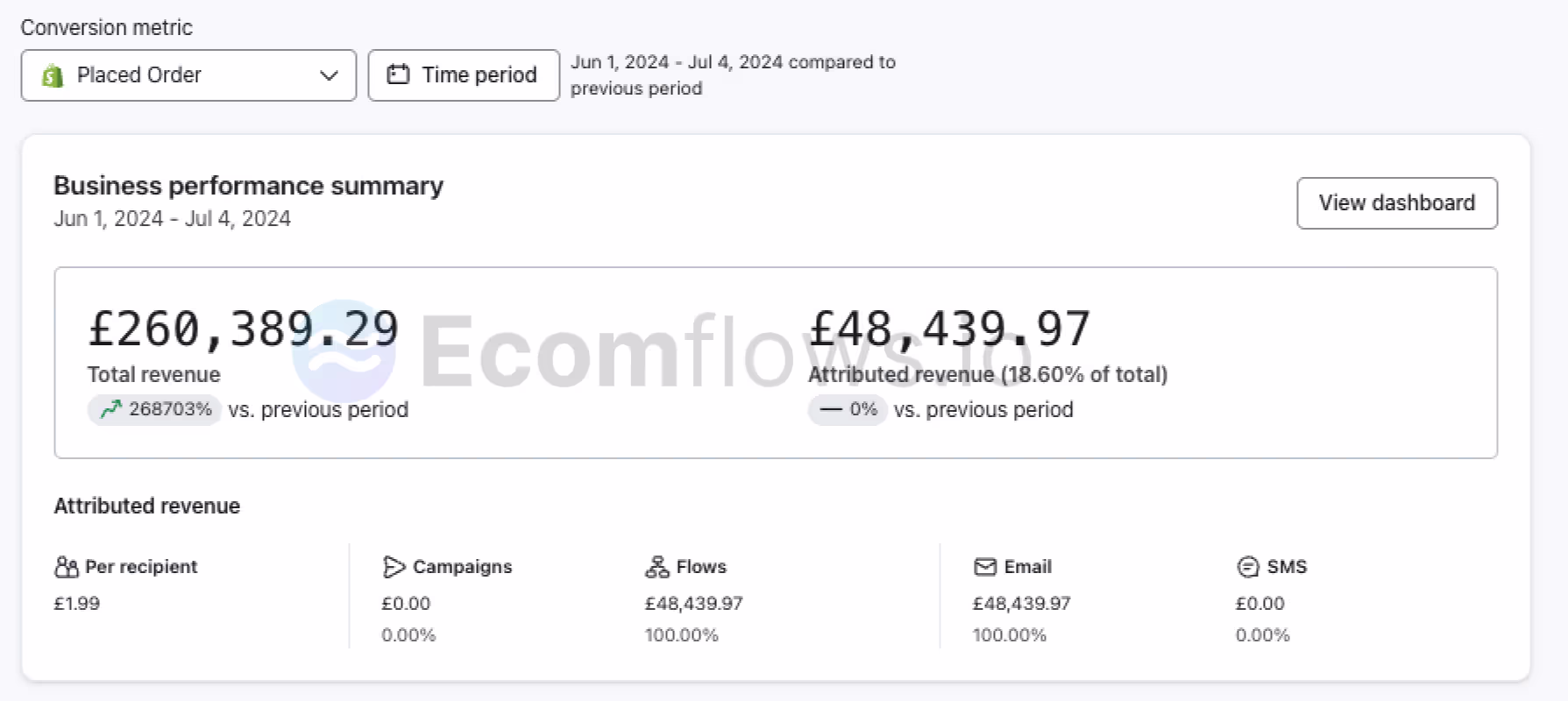Viewport: 1568px width, 701px height.
Task: Click the 0% vs. previous period badge
Action: click(848, 409)
